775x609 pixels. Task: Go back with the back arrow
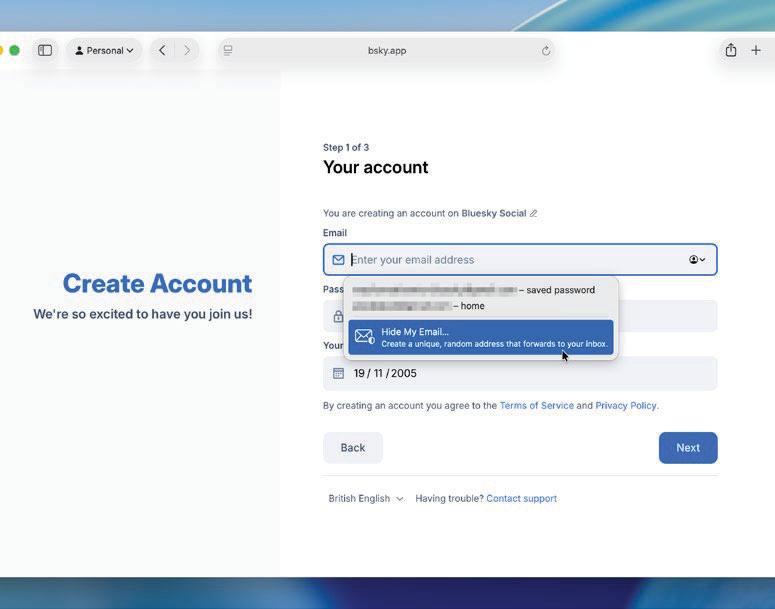coord(162,50)
